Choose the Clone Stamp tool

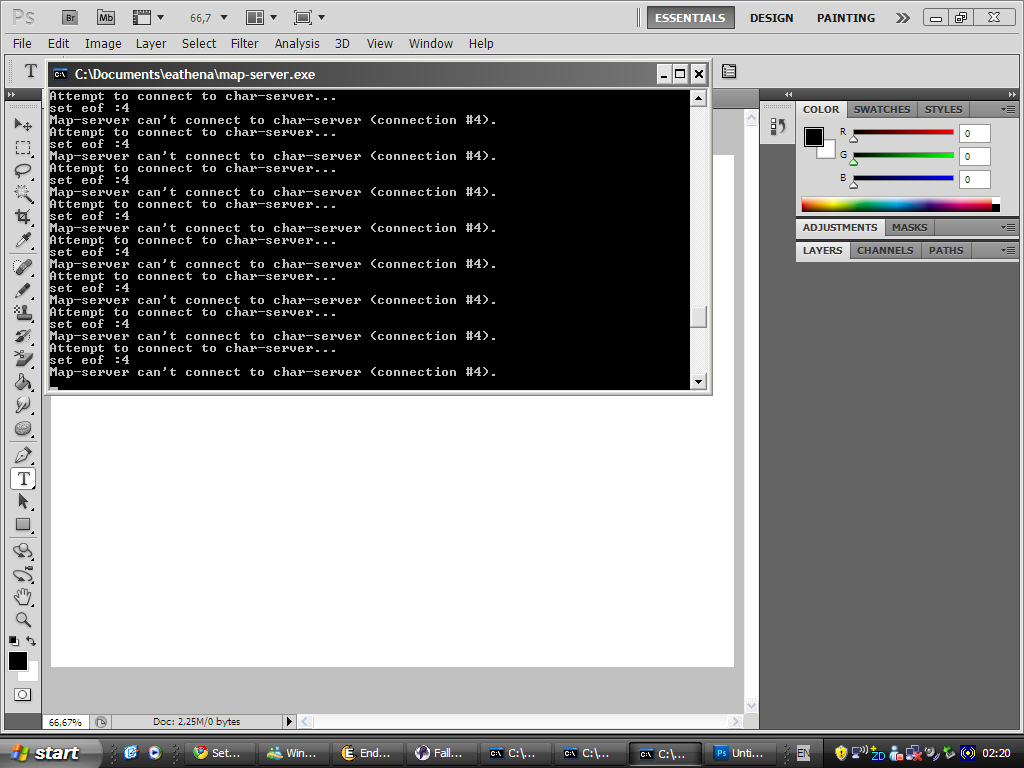point(23,312)
